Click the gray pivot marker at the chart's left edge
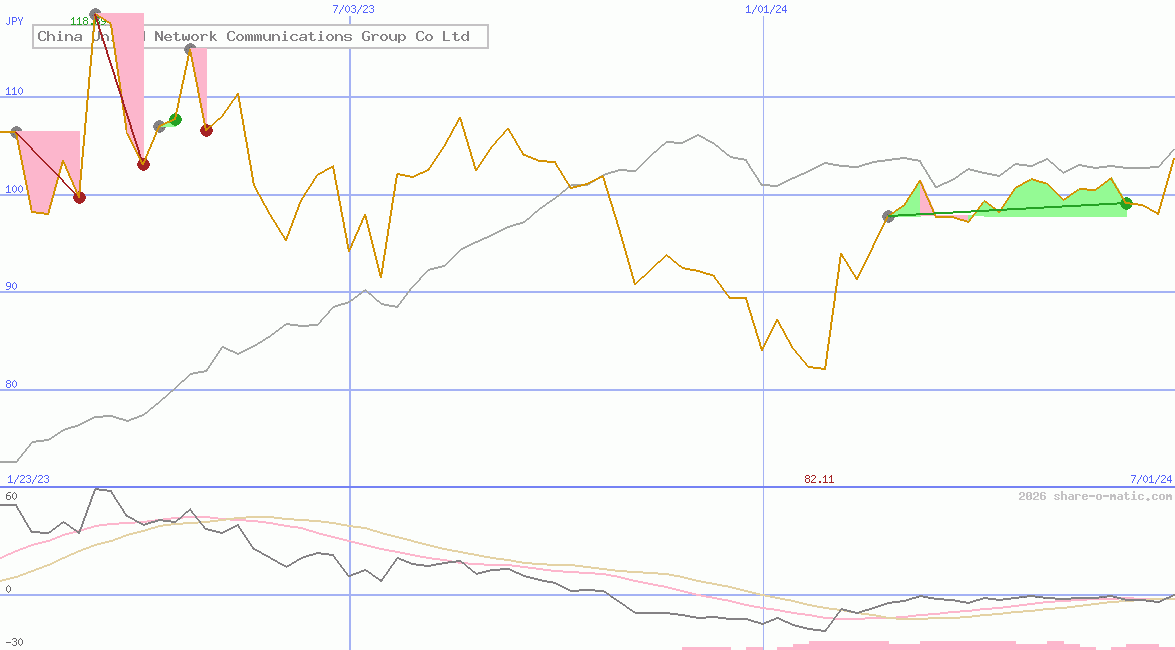1175x650 pixels. click(15, 129)
